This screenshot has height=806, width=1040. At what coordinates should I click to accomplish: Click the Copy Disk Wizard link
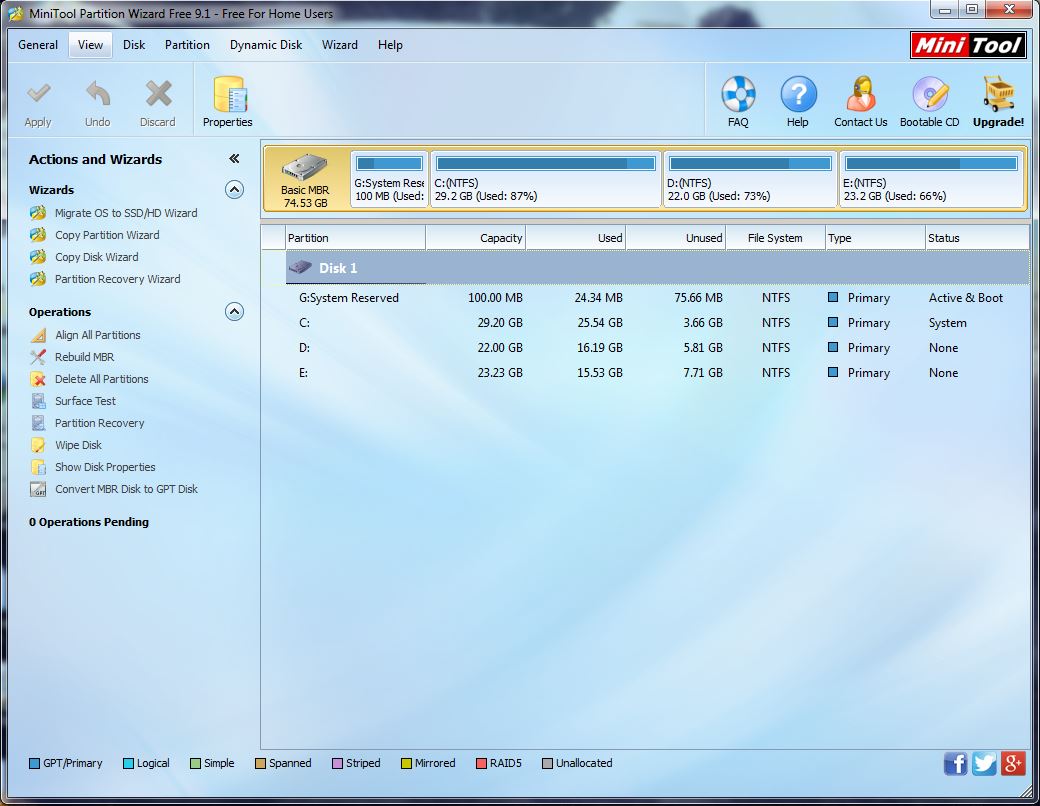point(97,257)
